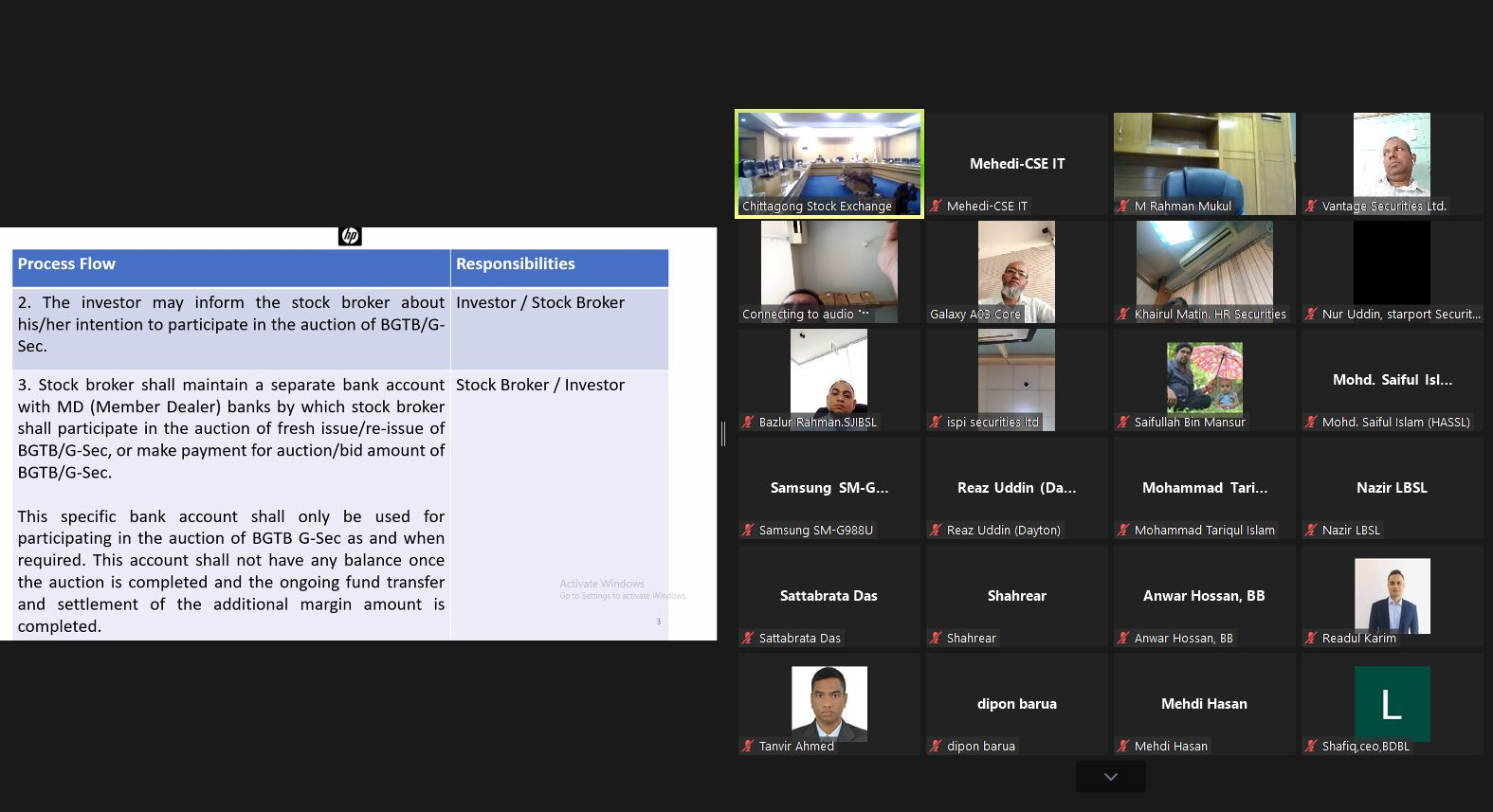Click paragraph starting '3. Stock broker shall maintain'
The height and width of the screenshot is (812, 1493).
pyautogui.click(x=231, y=428)
